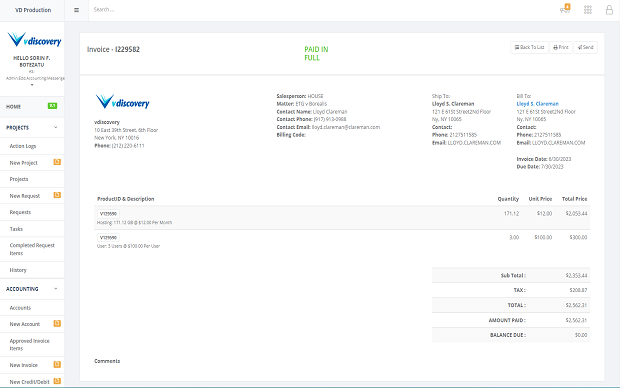Screen dimensions: 620x388
Task: Click the Send button
Action: tap(586, 47)
